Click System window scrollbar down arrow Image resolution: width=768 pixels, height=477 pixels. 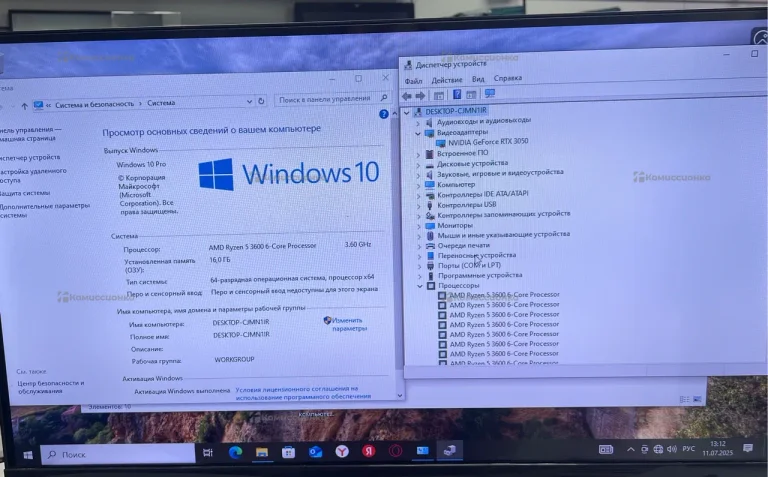point(400,395)
